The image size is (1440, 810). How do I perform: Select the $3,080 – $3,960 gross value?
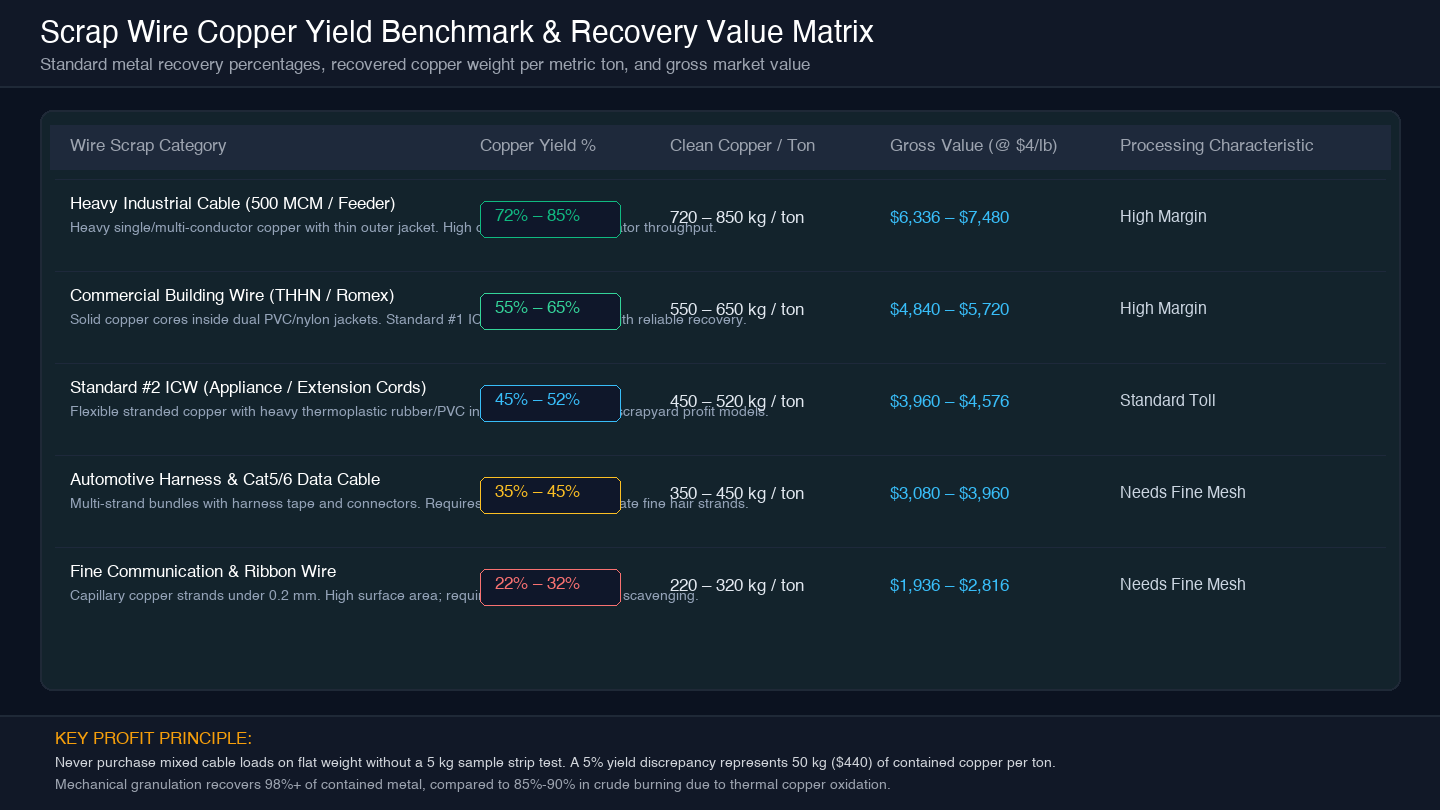click(x=950, y=494)
